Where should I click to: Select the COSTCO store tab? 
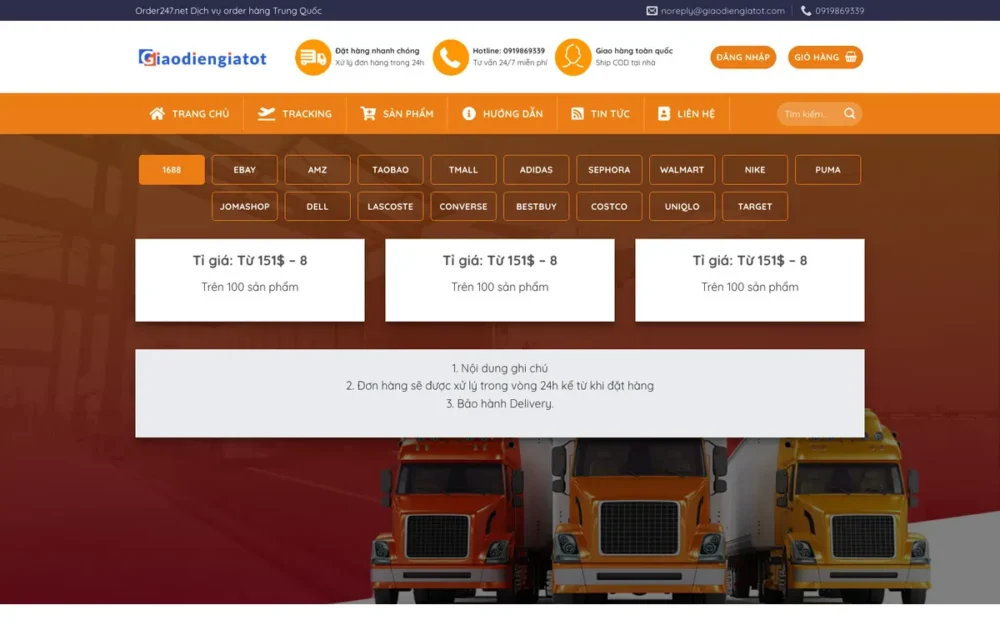[x=609, y=207]
